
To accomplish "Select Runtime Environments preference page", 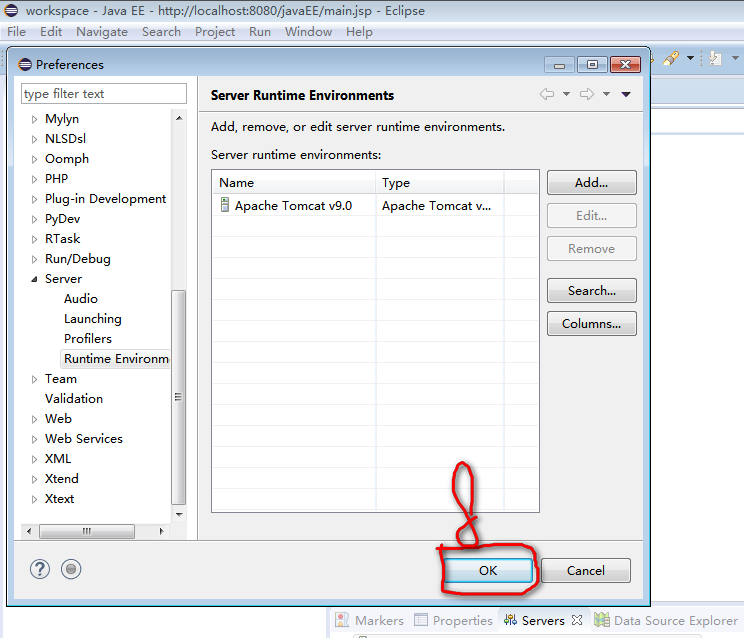I will click(x=116, y=359).
